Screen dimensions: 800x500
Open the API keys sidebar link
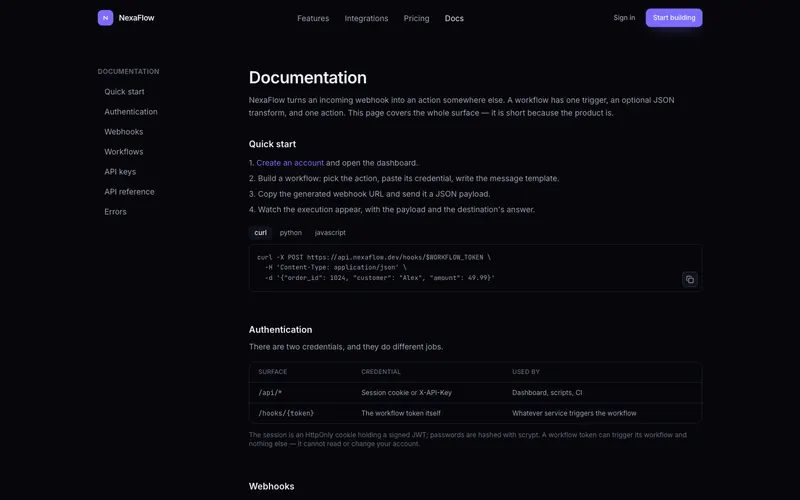click(x=120, y=172)
